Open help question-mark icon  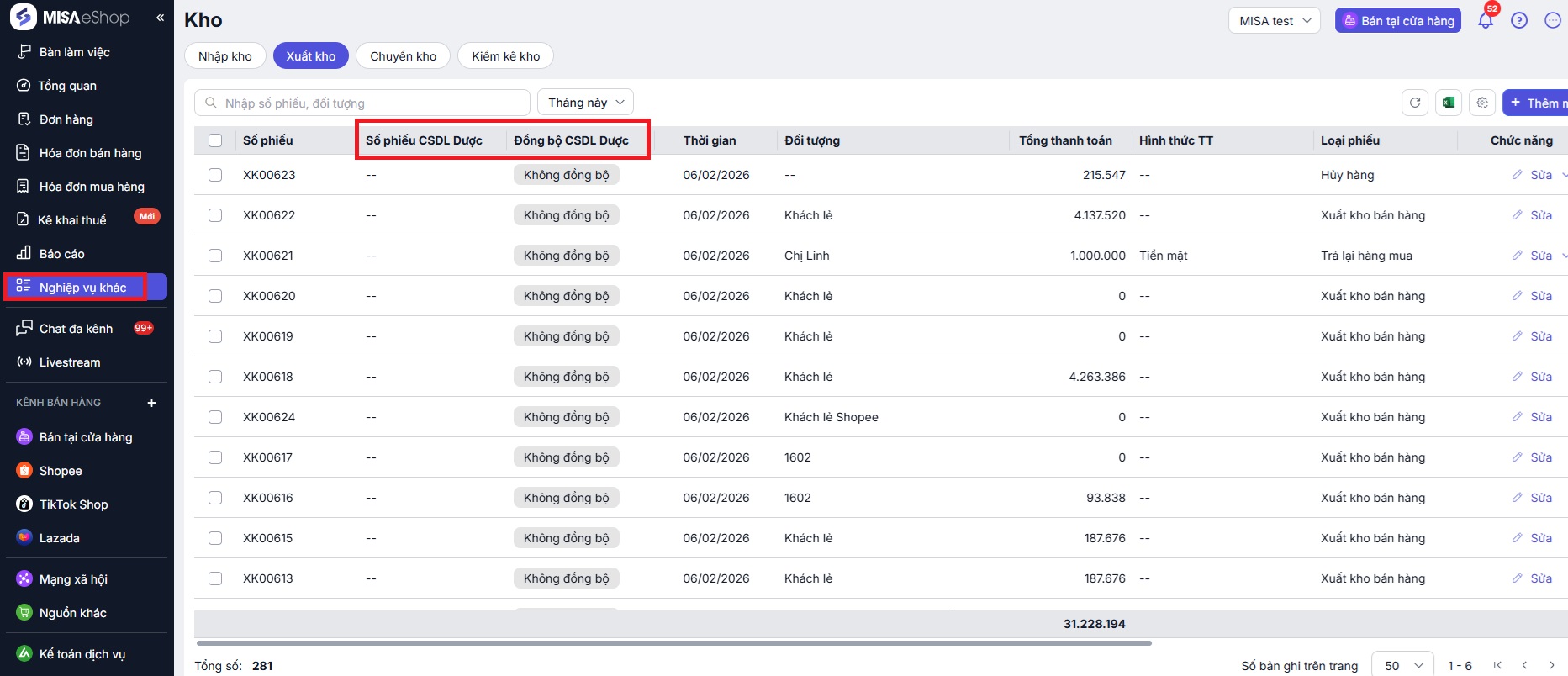(x=1519, y=20)
